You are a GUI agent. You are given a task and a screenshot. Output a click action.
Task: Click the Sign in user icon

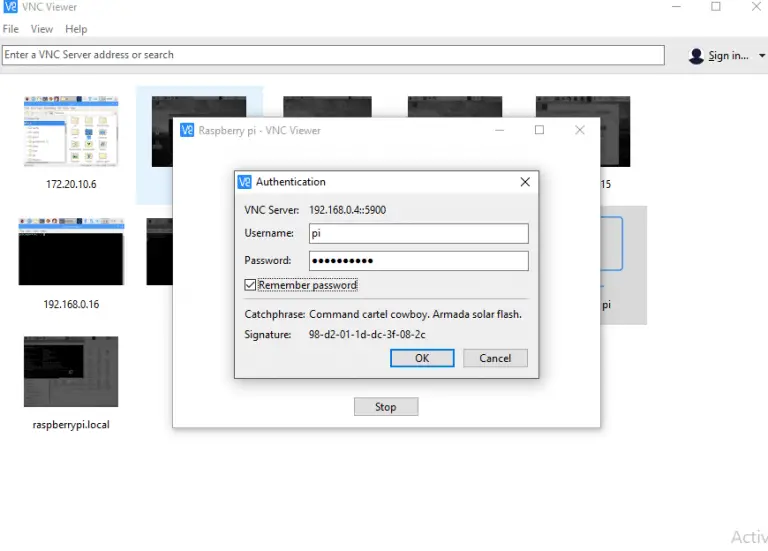(696, 56)
